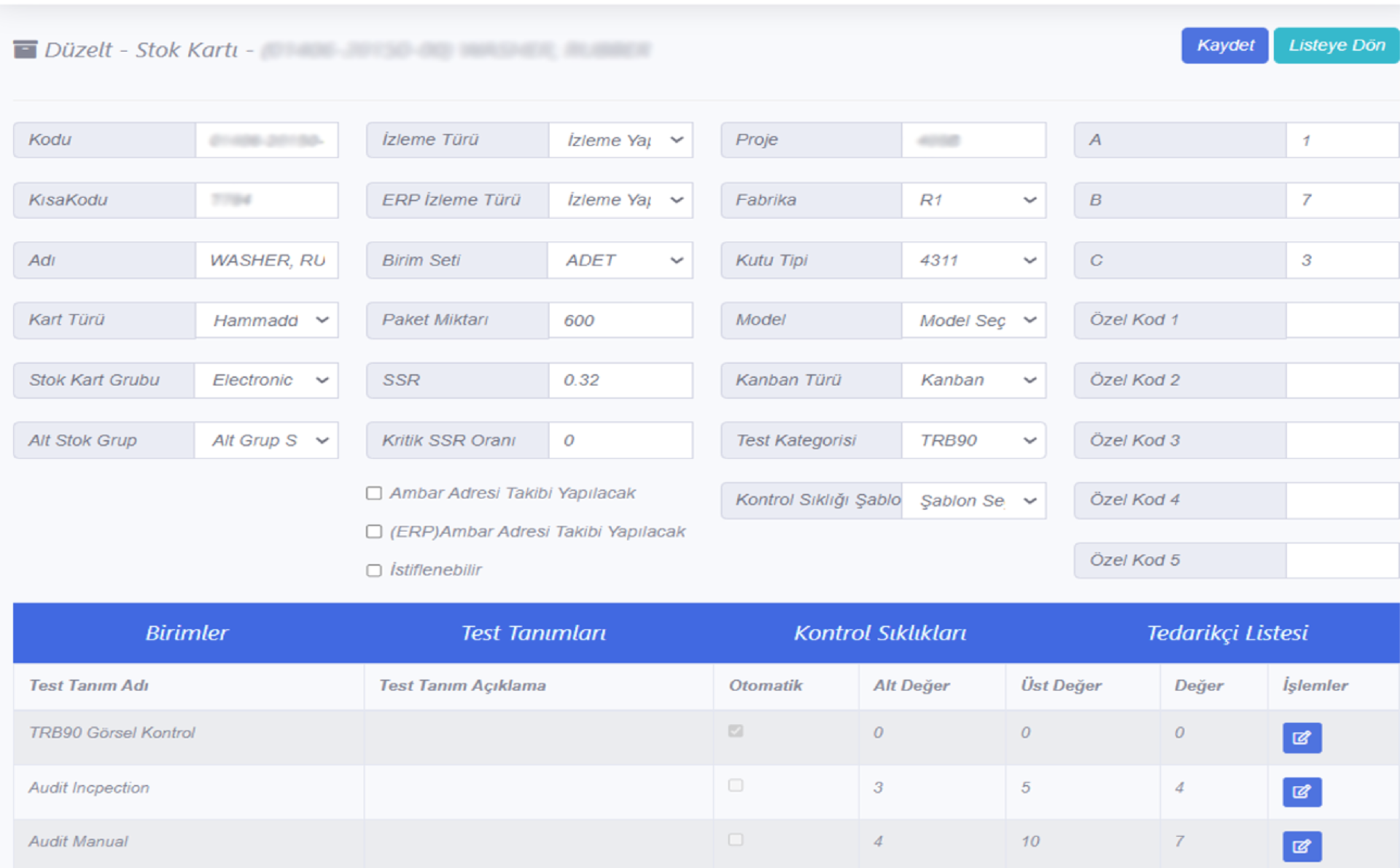
Task: Toggle (ERP)Ambar Adresi Takibi Yapılacak checkbox
Action: click(x=374, y=532)
